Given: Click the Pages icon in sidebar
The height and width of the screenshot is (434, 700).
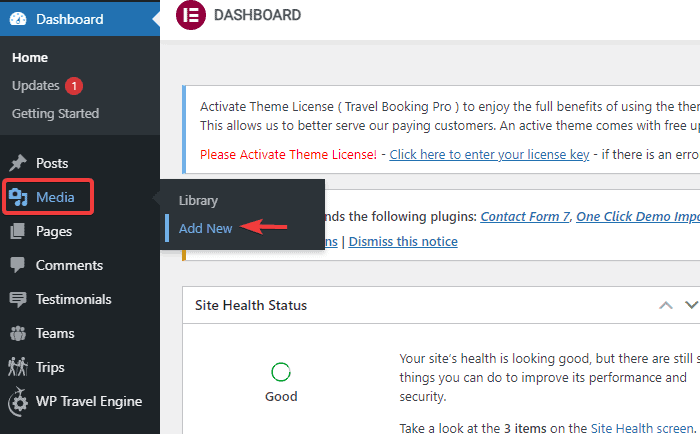Looking at the screenshot, I should click(x=18, y=231).
